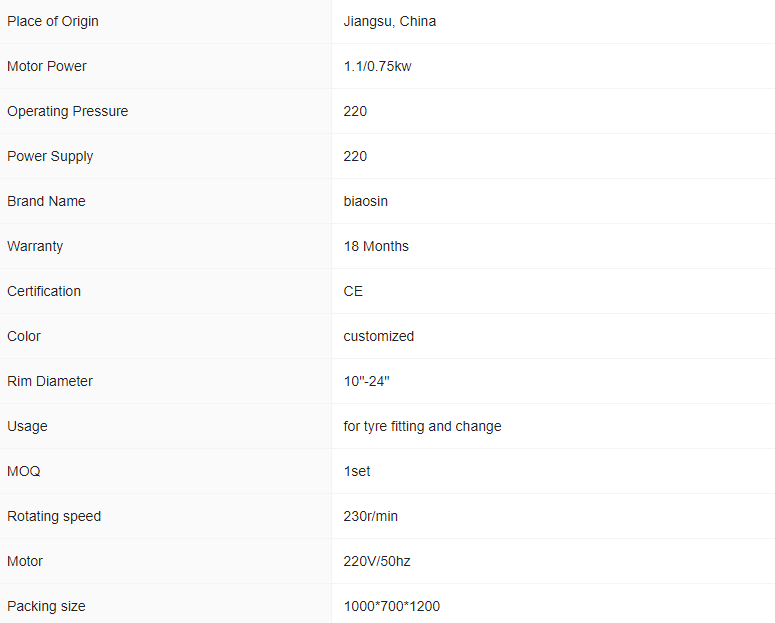775x623 pixels.
Task: Click the Operating Pressure label
Action: point(67,111)
